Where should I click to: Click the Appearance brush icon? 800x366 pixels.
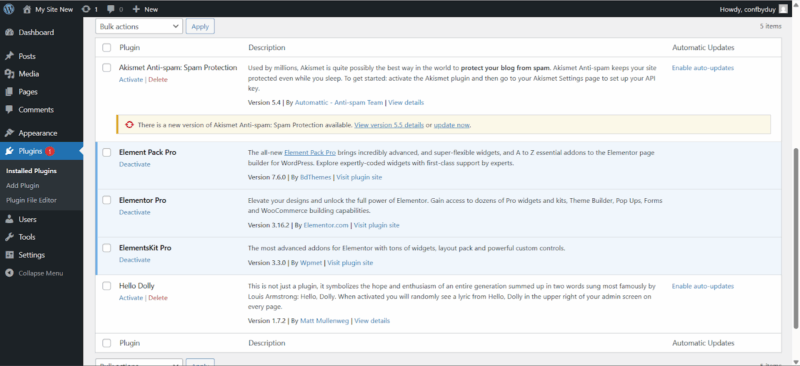(x=9, y=133)
